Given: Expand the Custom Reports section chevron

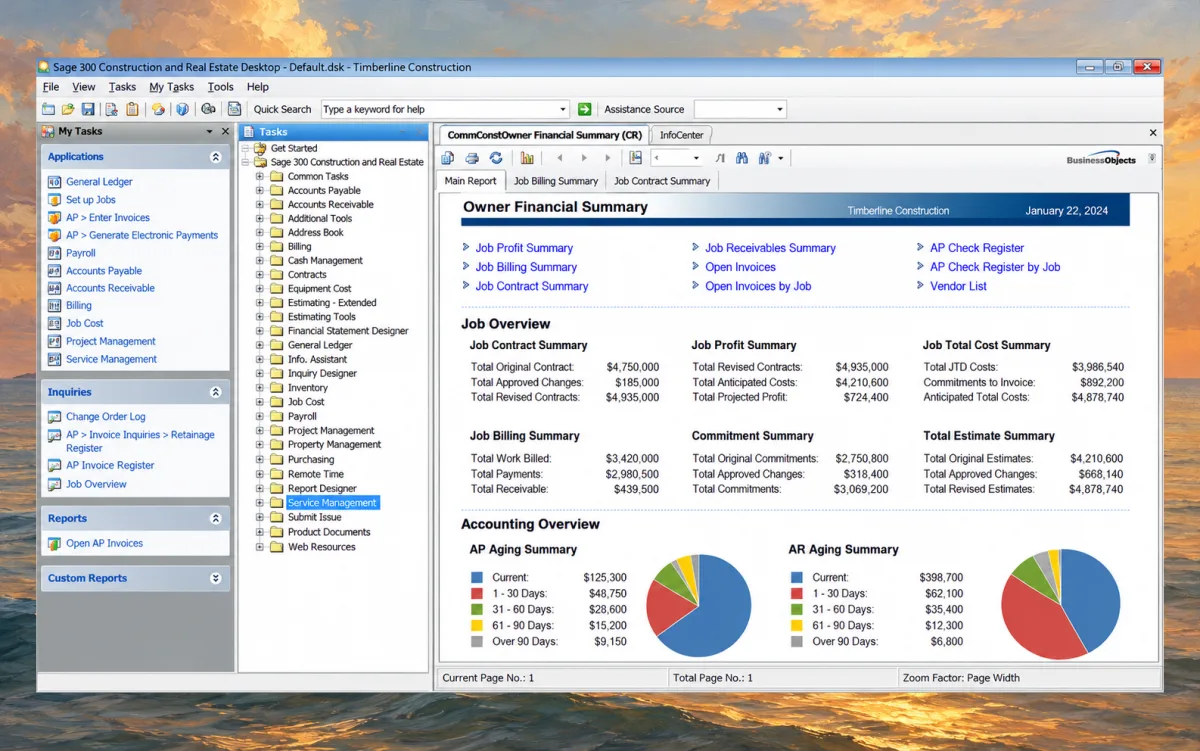Looking at the screenshot, I should click(215, 578).
